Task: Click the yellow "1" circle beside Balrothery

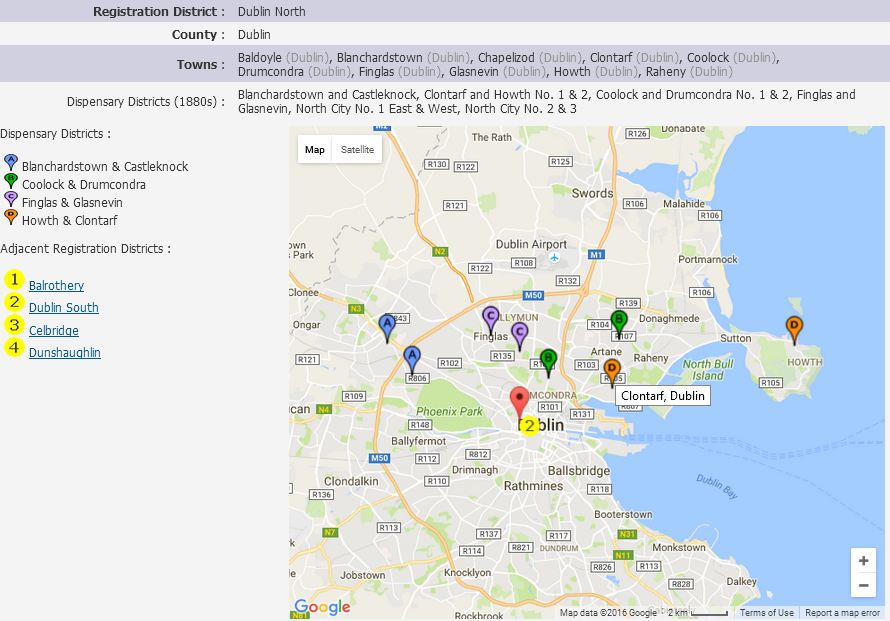Action: [x=13, y=285]
